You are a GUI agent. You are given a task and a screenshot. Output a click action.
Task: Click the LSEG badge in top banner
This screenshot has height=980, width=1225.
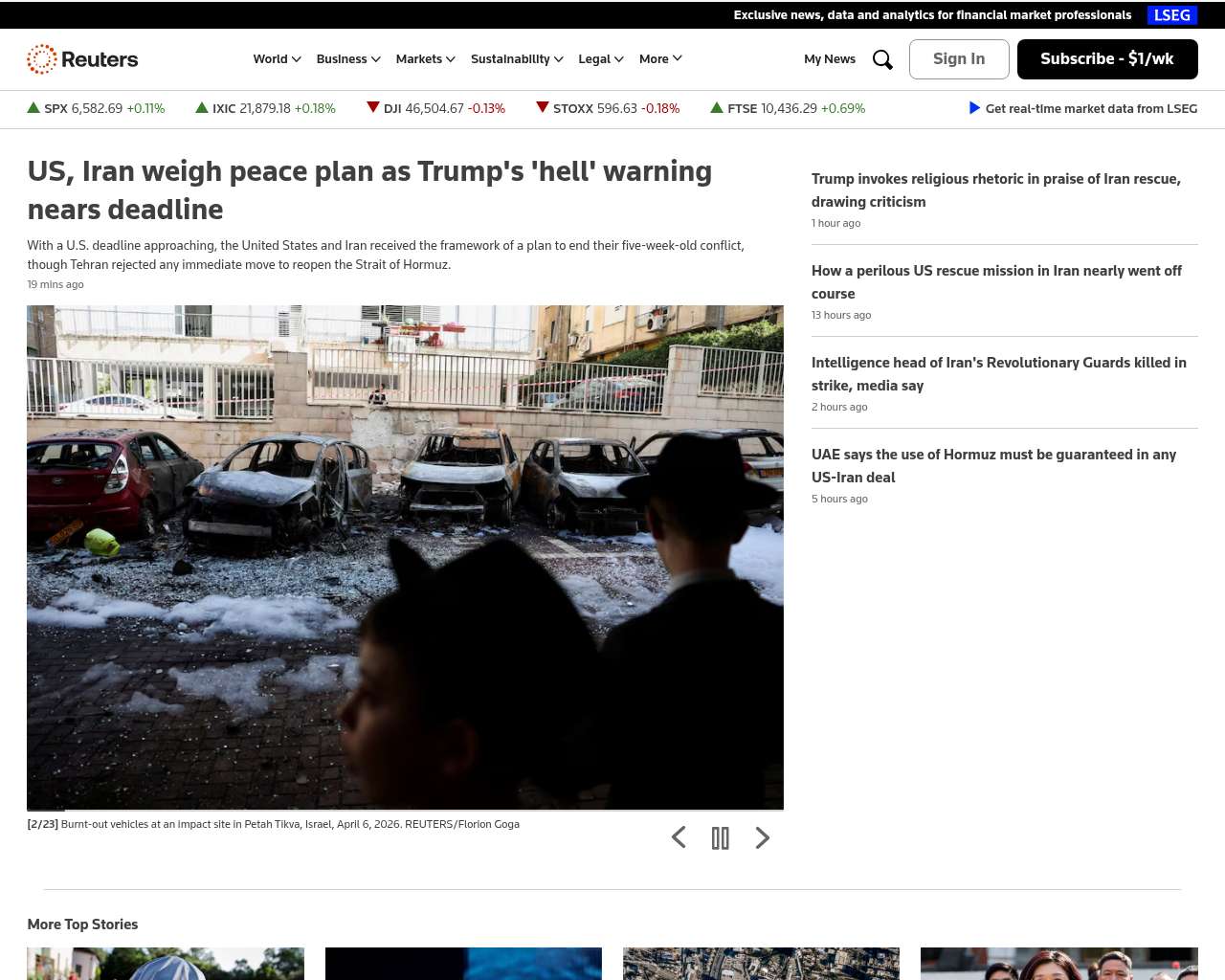[x=1171, y=15]
